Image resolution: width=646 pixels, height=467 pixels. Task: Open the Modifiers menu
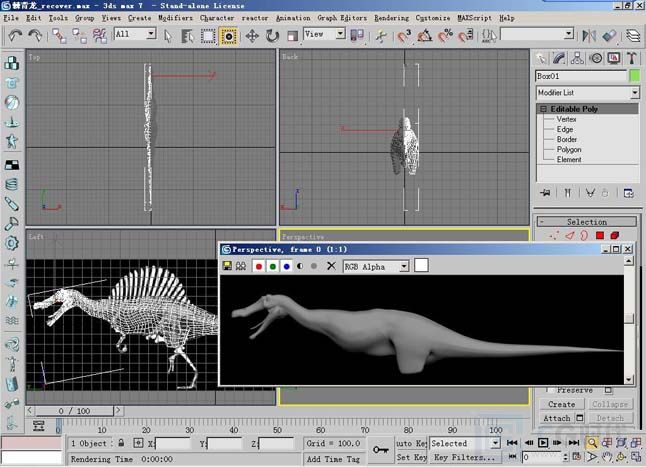[176, 18]
